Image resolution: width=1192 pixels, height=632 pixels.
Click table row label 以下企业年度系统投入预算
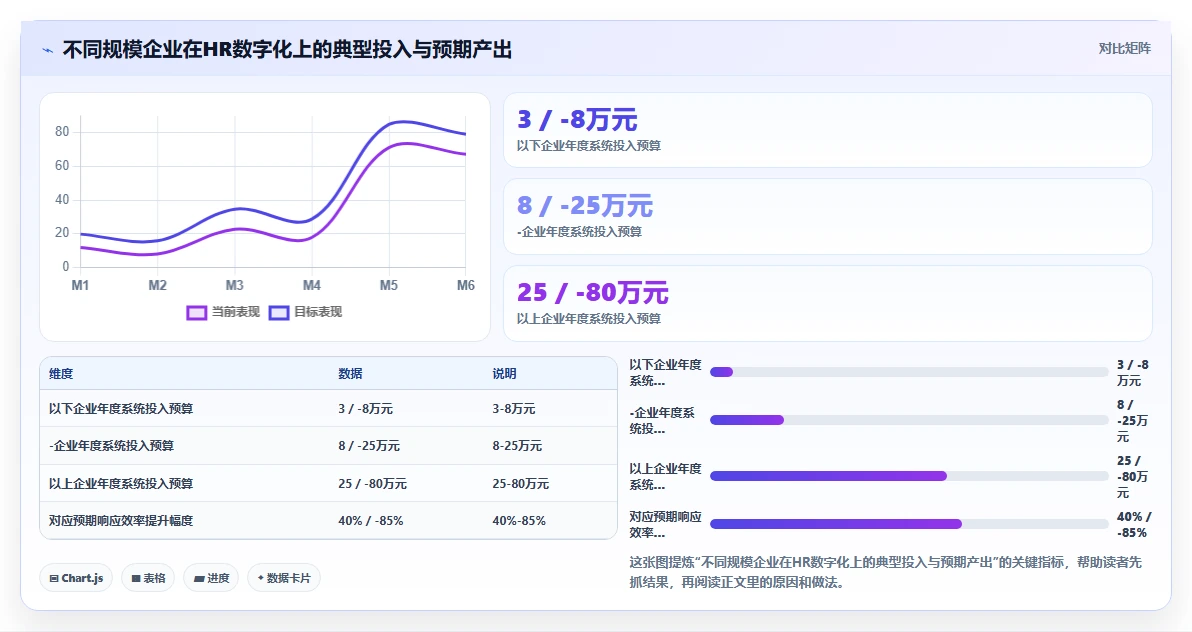pyautogui.click(x=121, y=408)
